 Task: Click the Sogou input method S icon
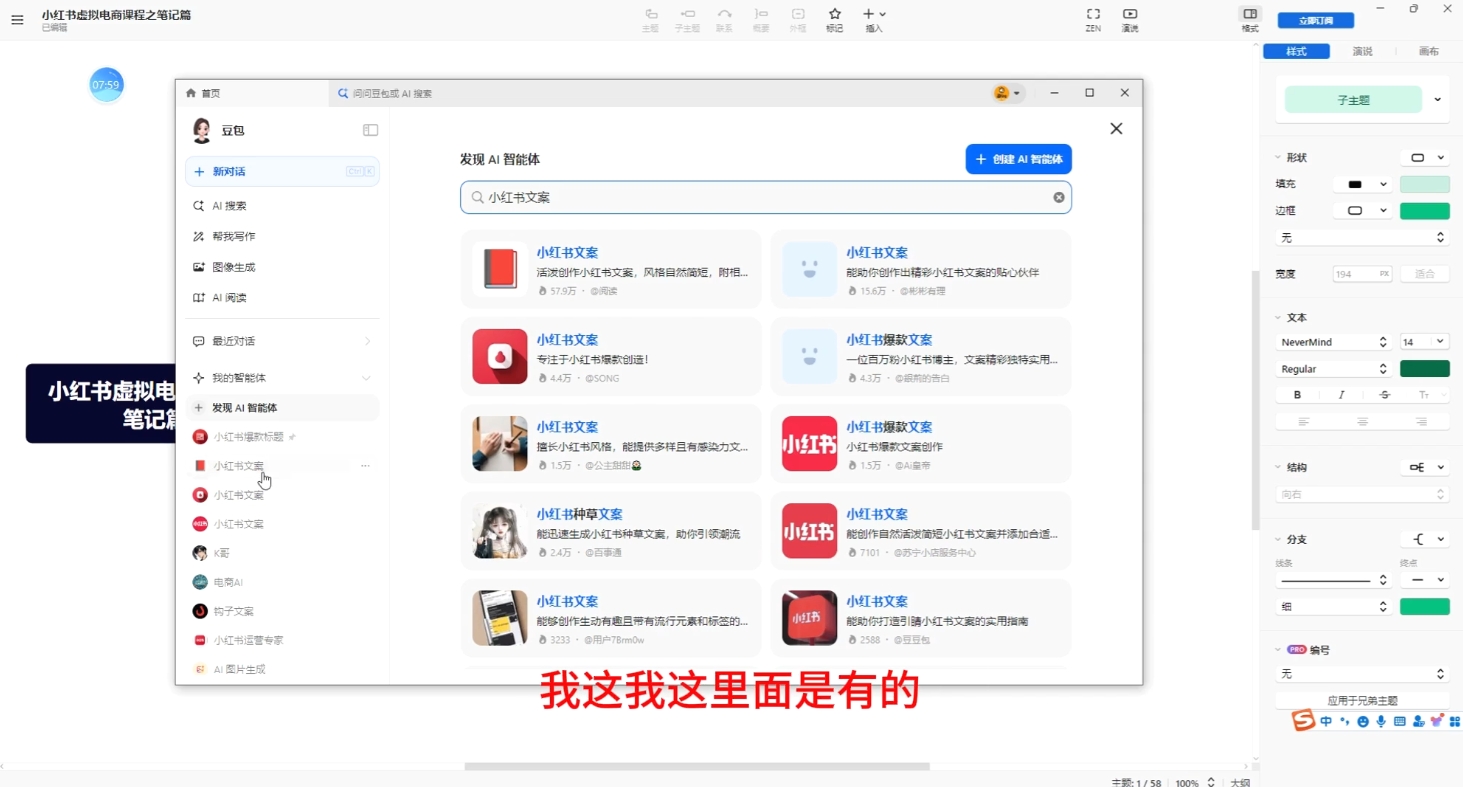coord(1302,721)
